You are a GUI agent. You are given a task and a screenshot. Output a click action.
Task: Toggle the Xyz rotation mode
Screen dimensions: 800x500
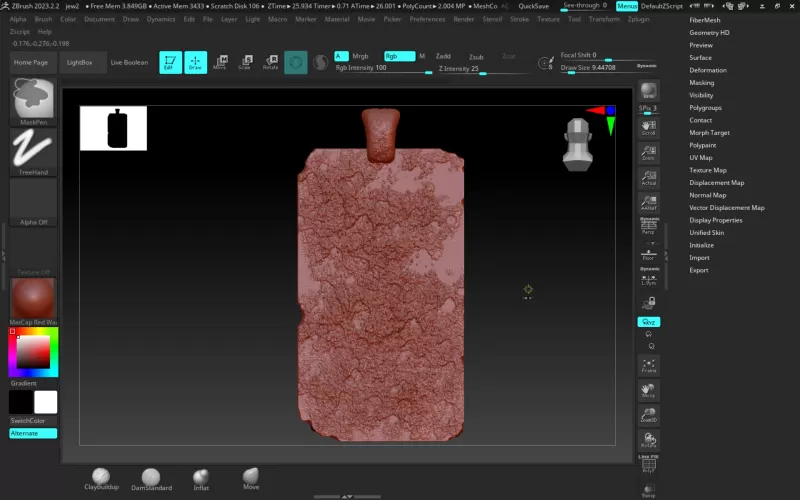tap(648, 322)
